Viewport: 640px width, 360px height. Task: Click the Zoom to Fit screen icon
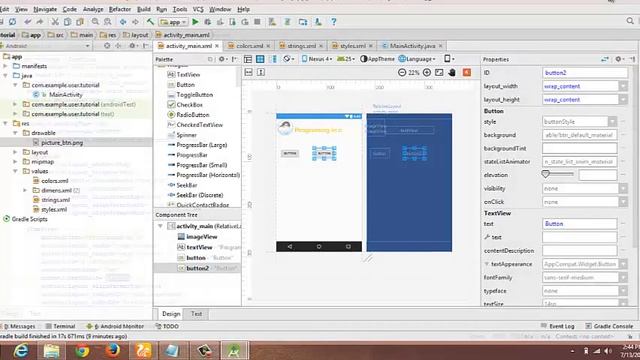click(x=439, y=73)
